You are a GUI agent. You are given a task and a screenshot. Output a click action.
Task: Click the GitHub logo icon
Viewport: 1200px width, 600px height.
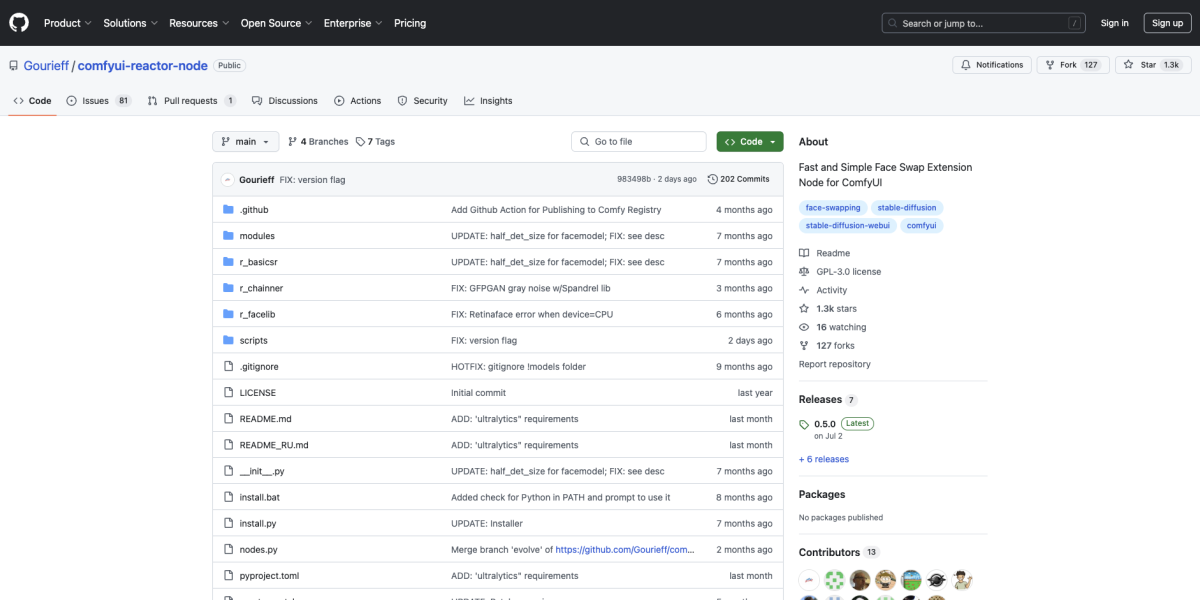[20, 23]
